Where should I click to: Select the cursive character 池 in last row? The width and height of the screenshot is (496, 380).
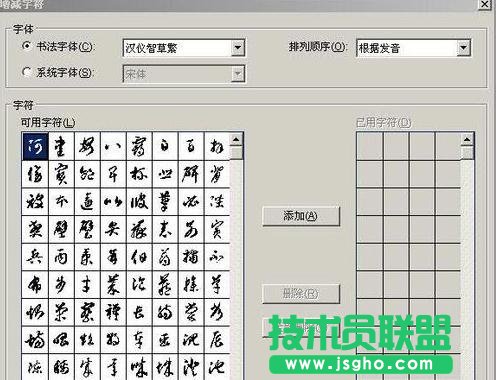217,367
